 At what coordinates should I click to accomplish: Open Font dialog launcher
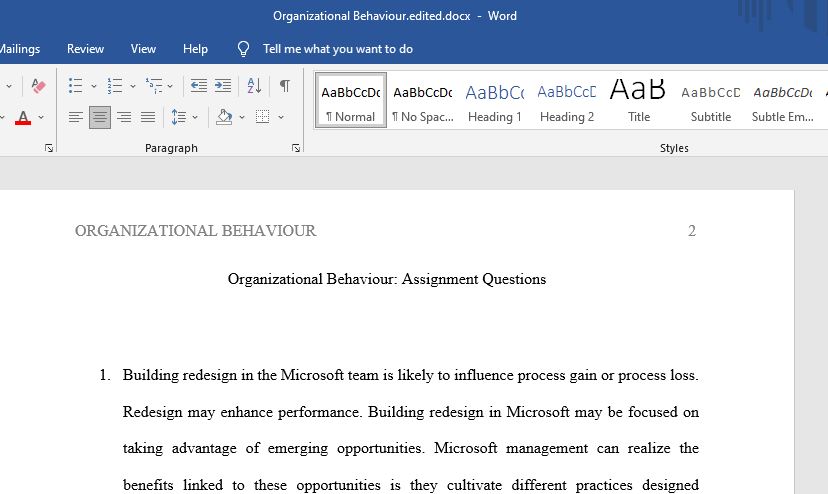[x=49, y=148]
